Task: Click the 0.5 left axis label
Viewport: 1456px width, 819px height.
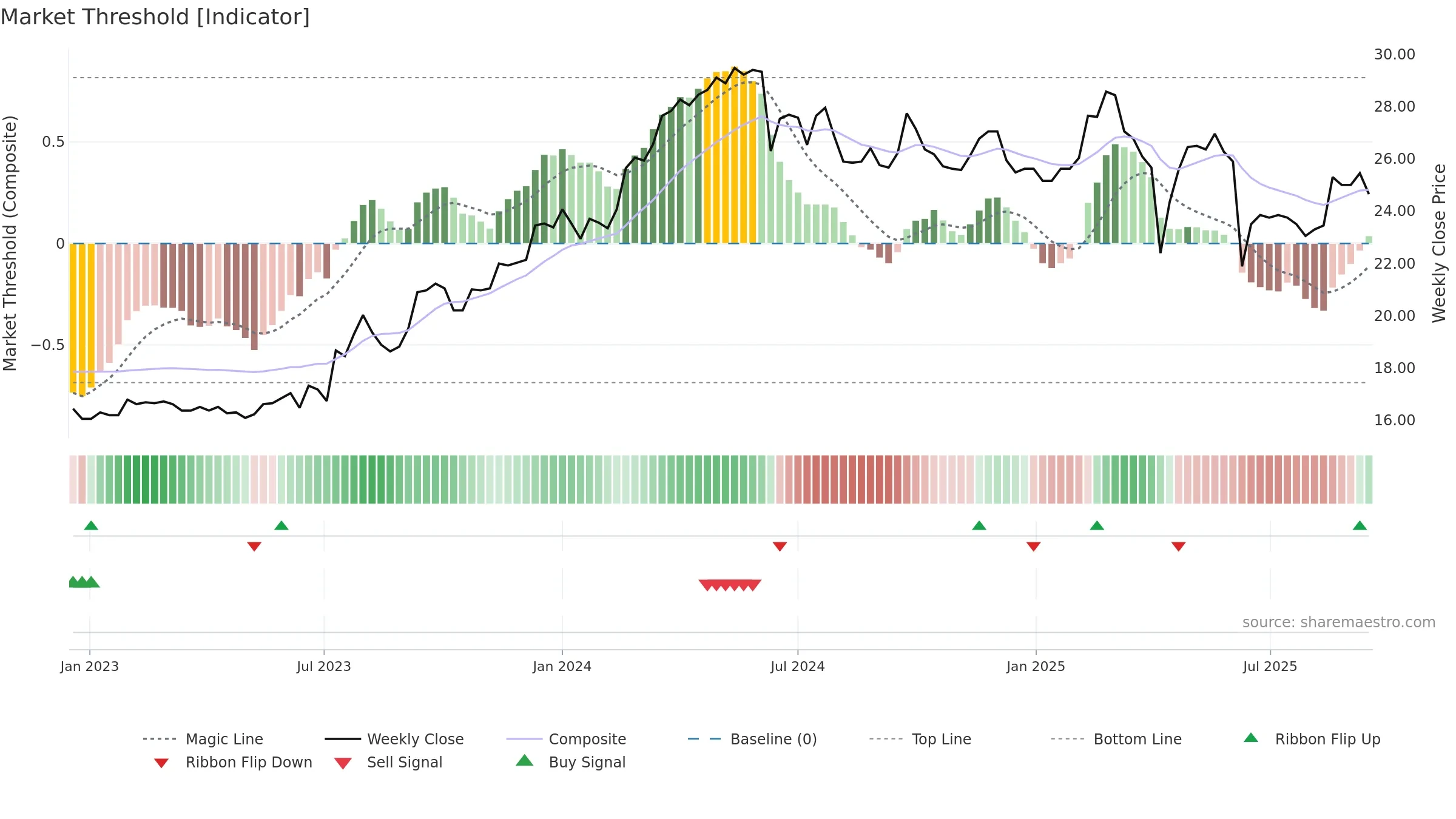Action: [53, 142]
